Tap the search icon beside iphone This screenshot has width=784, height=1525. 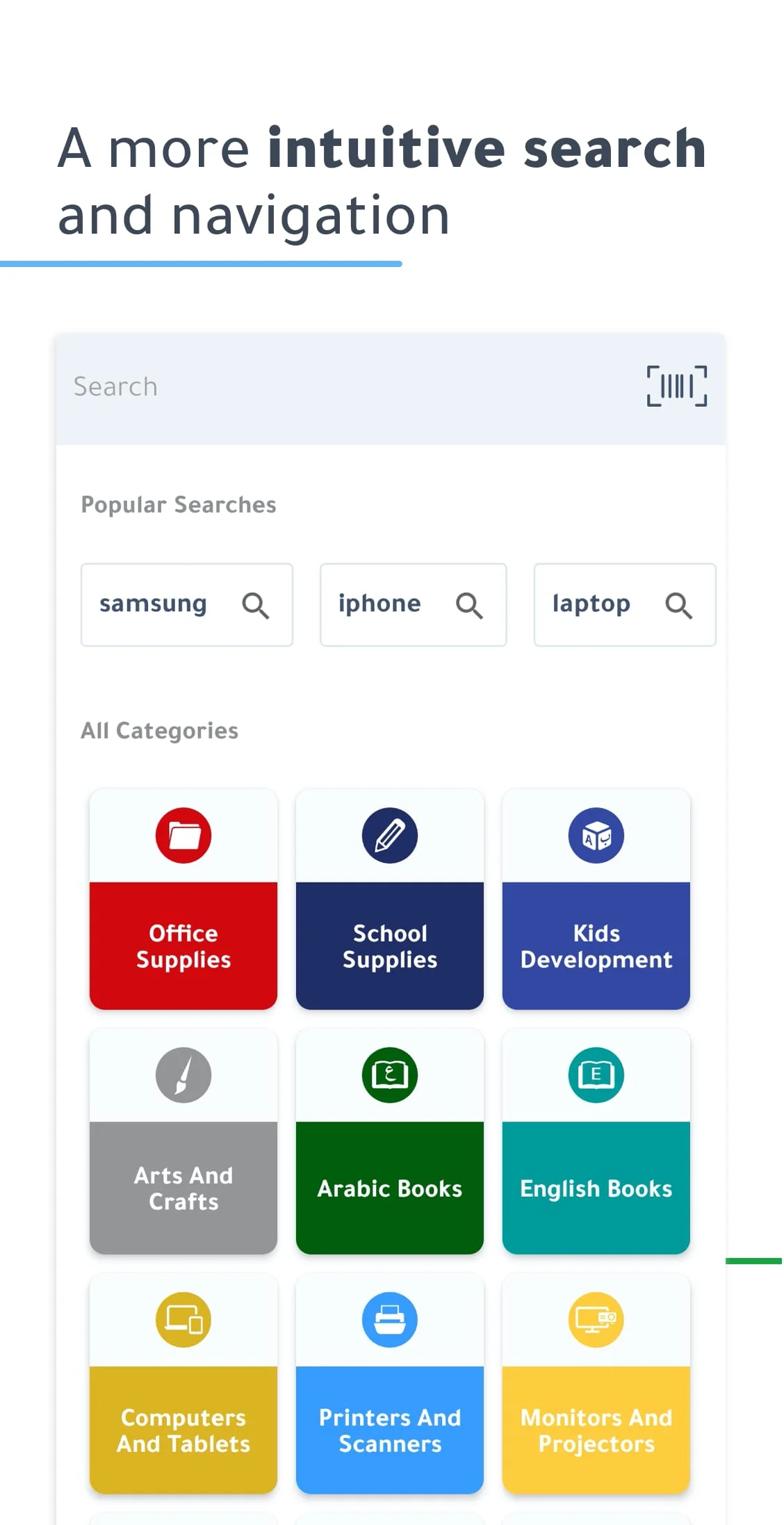470,605
